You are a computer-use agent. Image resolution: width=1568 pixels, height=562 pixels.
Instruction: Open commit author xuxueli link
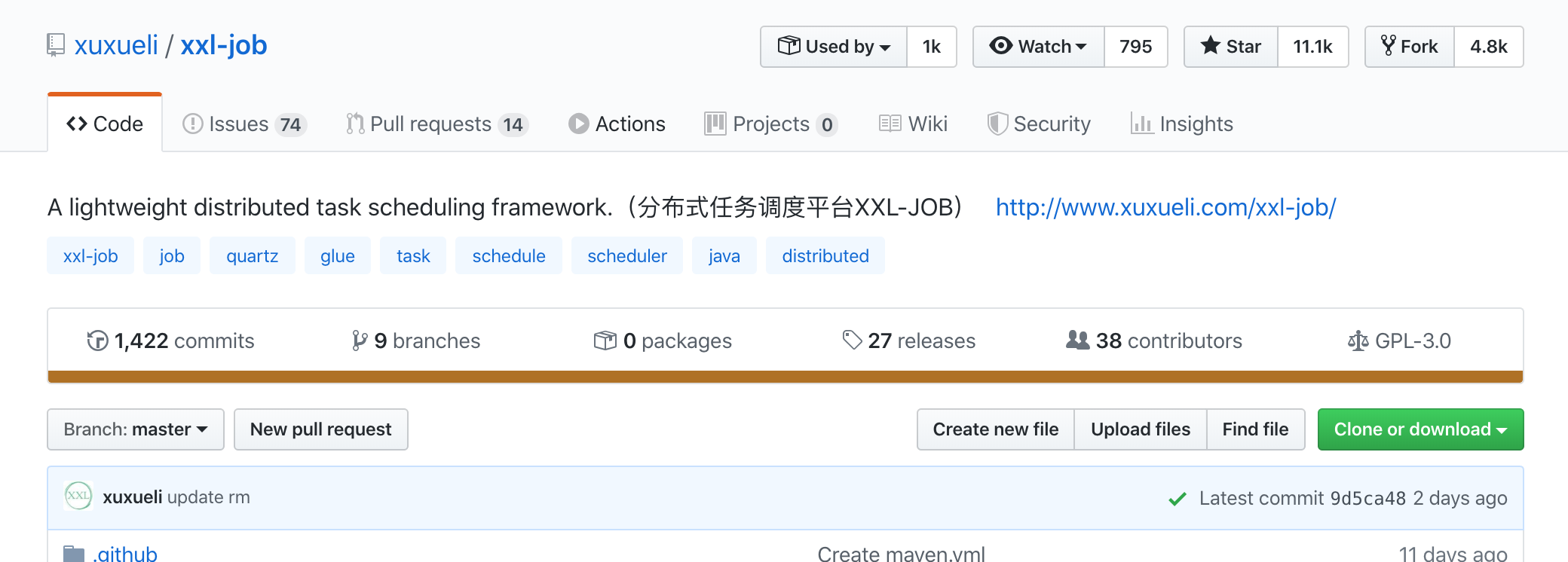point(133,497)
